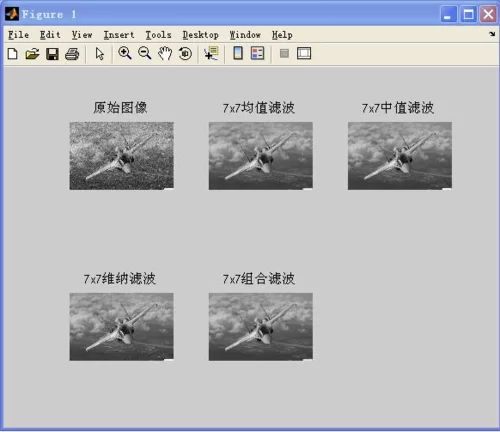Click the New Figure toolbar icon
This screenshot has height=432, width=500.
pyautogui.click(x=13, y=53)
